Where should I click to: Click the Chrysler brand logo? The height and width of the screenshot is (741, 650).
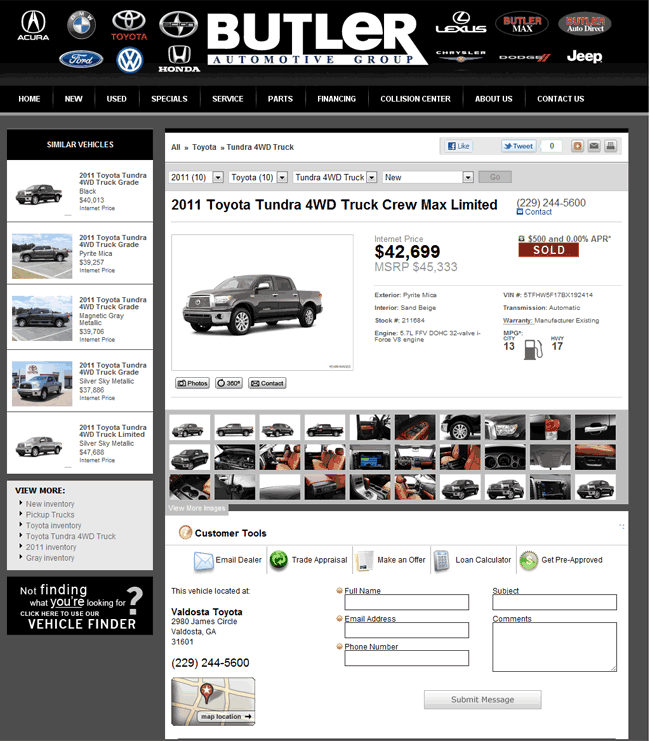461,56
